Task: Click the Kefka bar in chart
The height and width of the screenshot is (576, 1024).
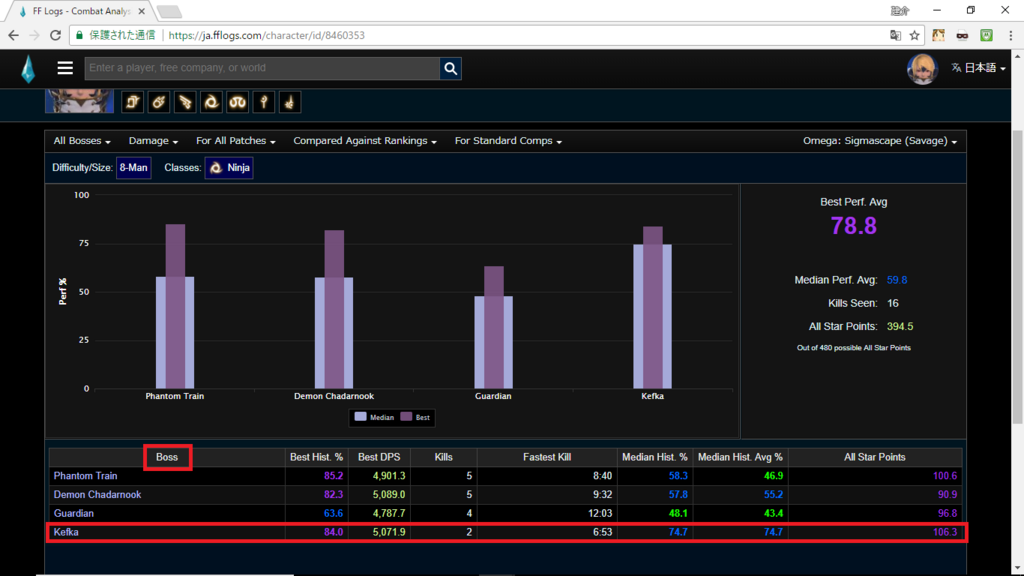Action: 652,308
